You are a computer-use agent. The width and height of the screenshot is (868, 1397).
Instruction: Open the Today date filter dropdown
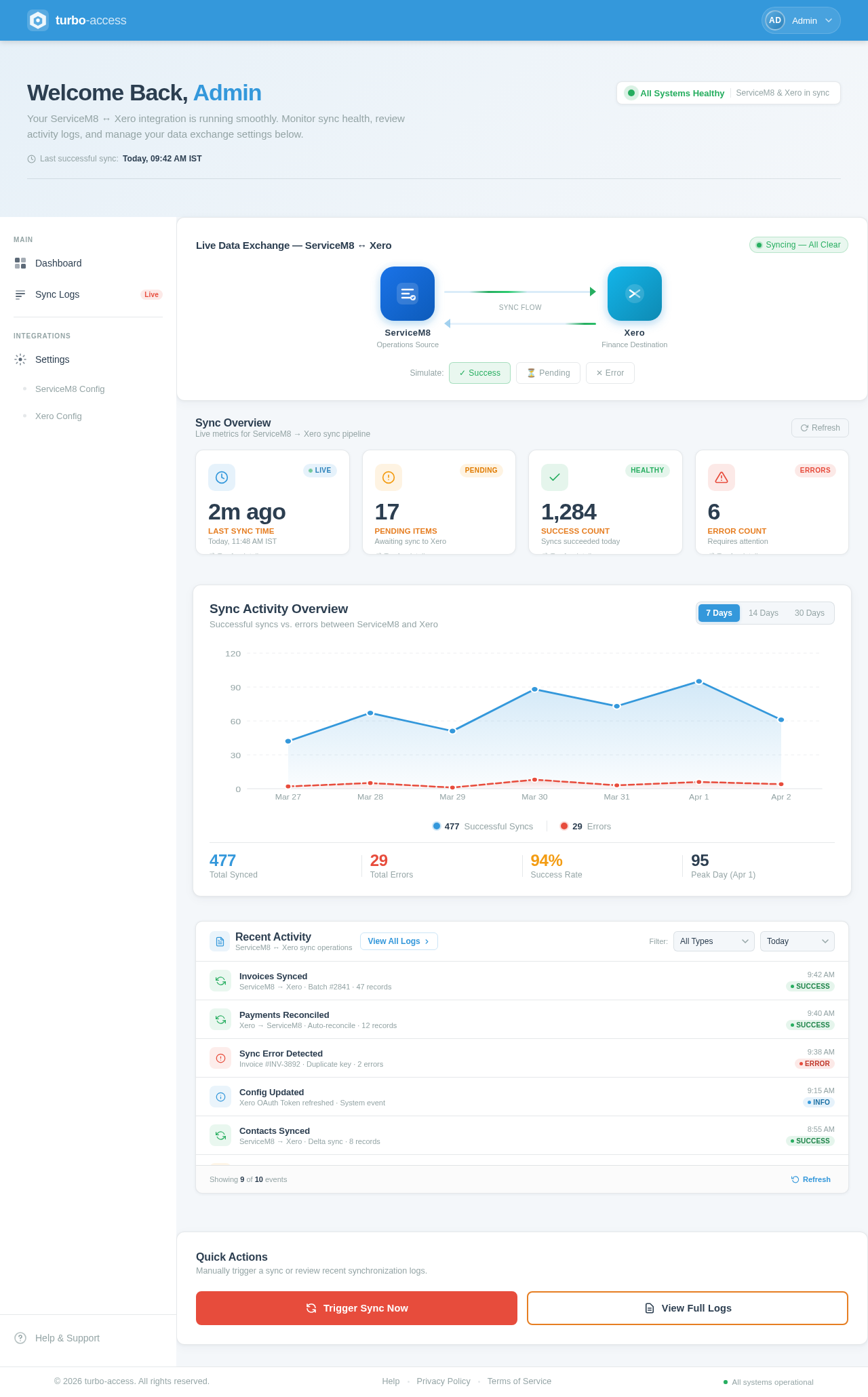[797, 941]
